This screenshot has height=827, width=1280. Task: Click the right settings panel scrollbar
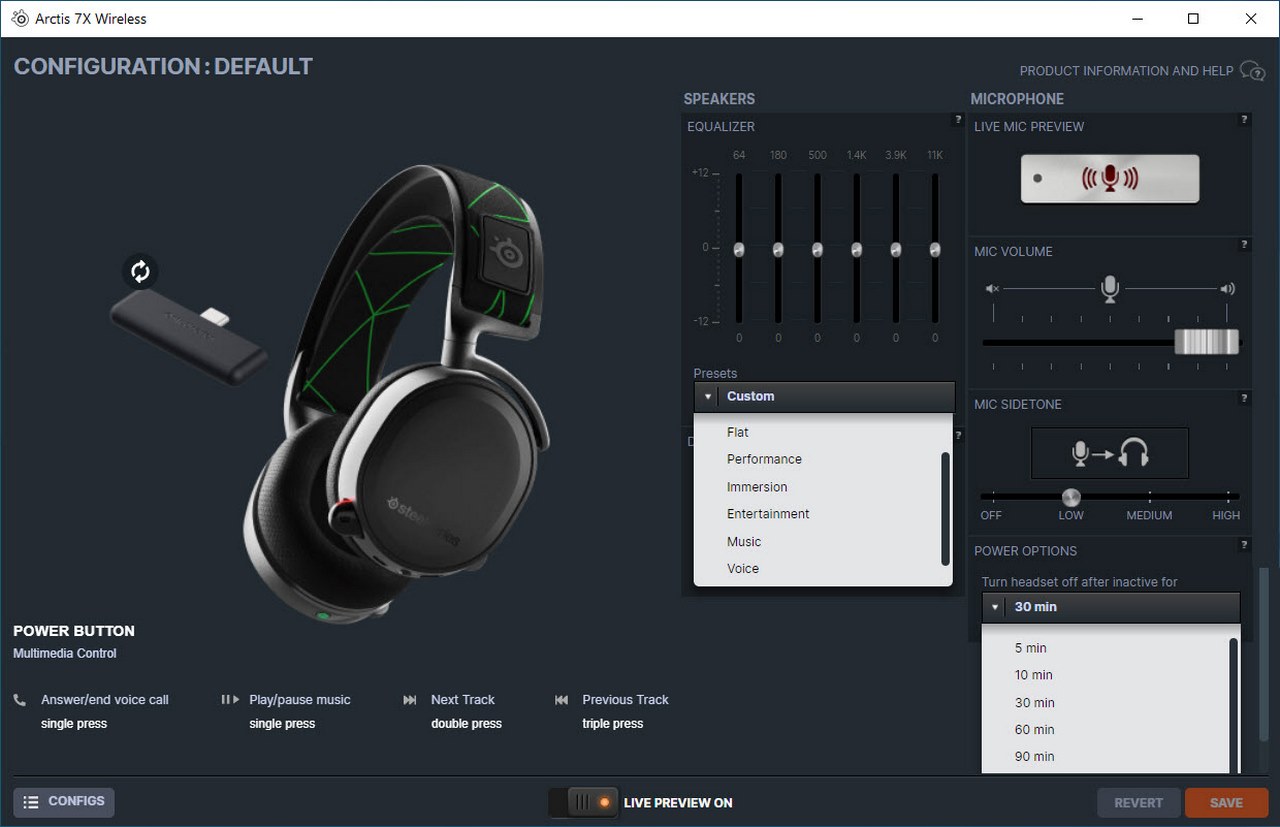point(1263,655)
